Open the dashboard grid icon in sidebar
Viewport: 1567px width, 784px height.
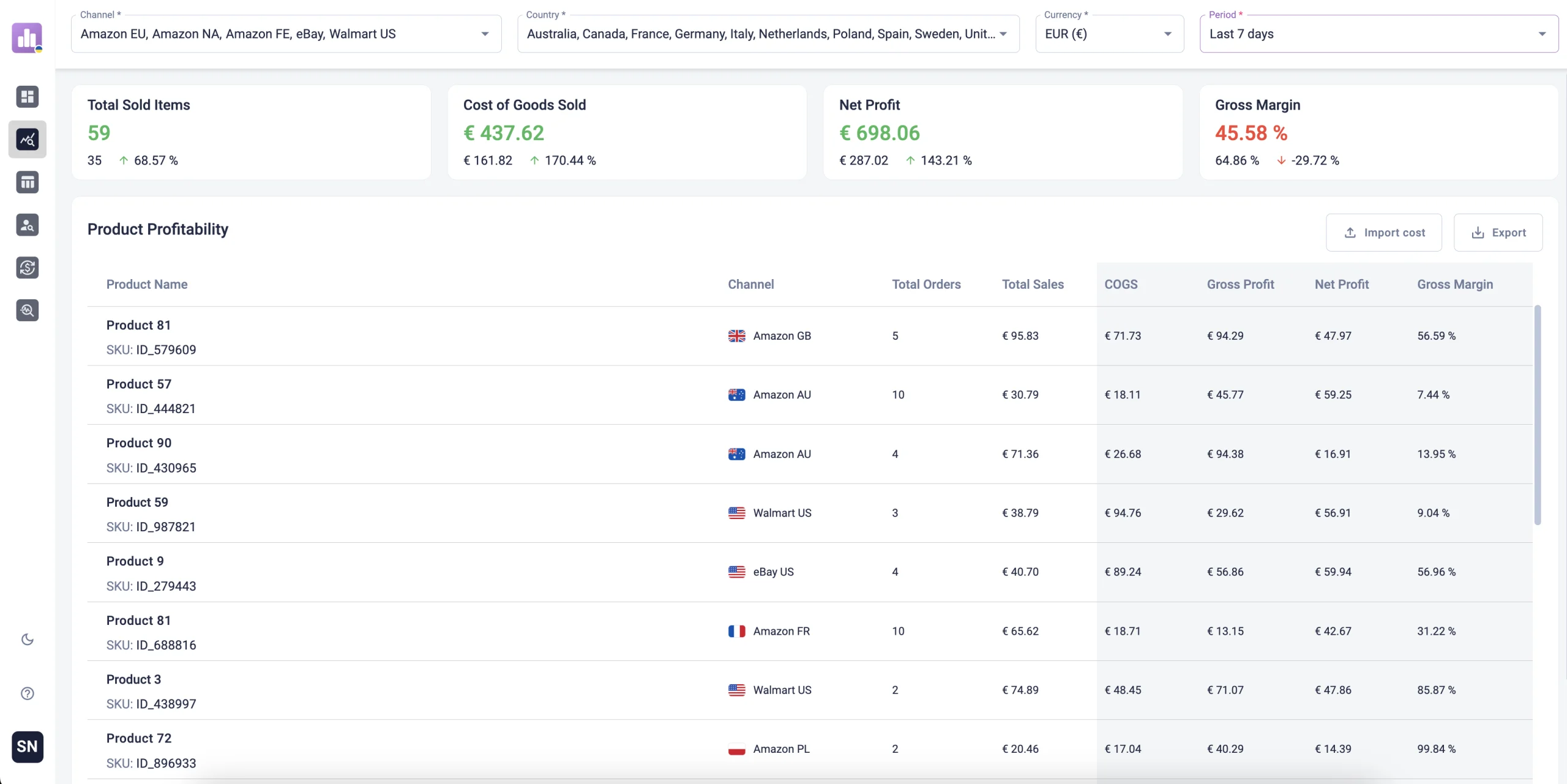tap(27, 97)
